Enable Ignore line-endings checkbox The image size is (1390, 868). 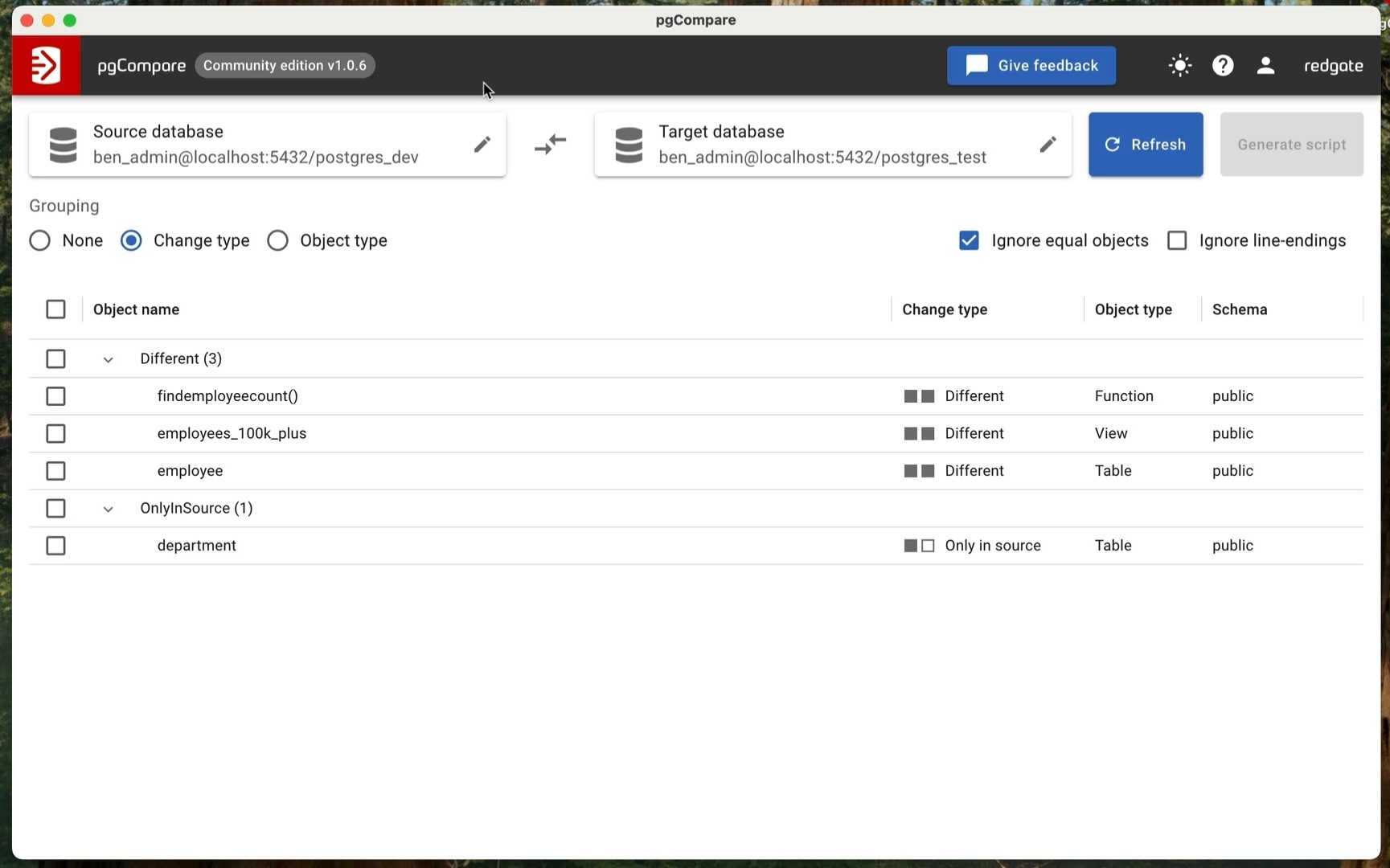[x=1177, y=240]
